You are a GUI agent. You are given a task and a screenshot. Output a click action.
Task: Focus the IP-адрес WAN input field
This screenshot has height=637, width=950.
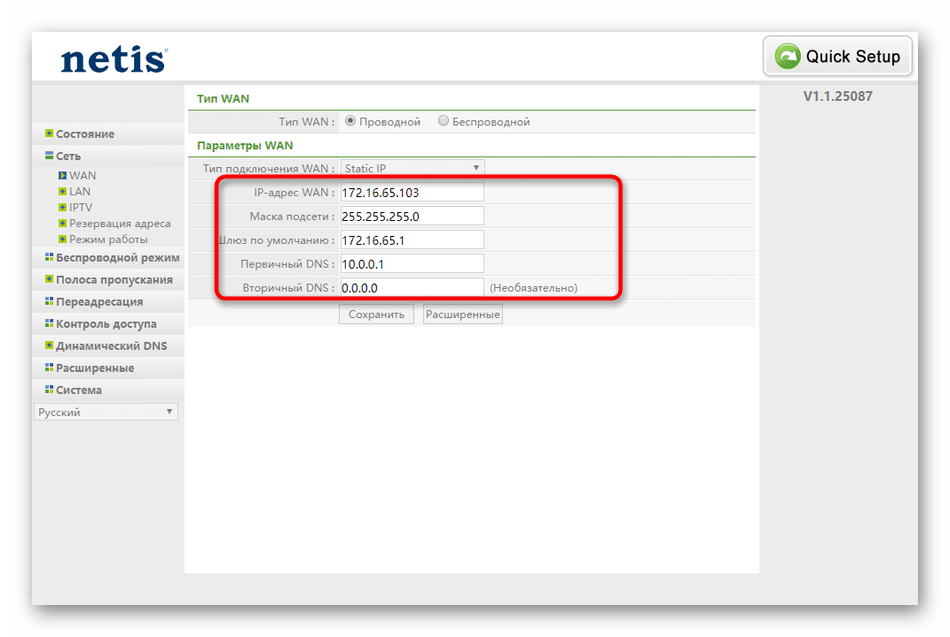click(412, 192)
